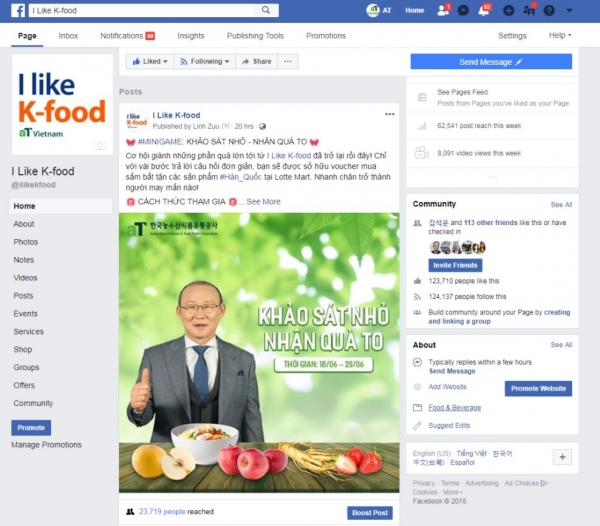
Task: Switch to the Insights tab
Action: pos(191,36)
